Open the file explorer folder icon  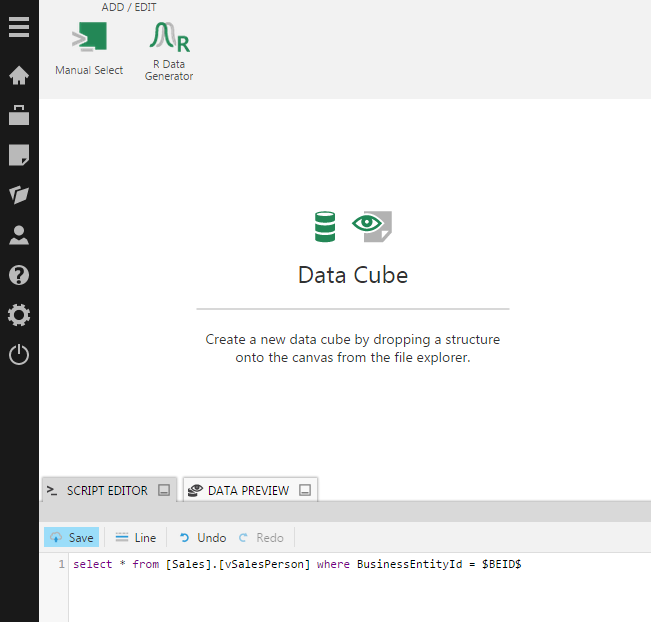point(19,195)
